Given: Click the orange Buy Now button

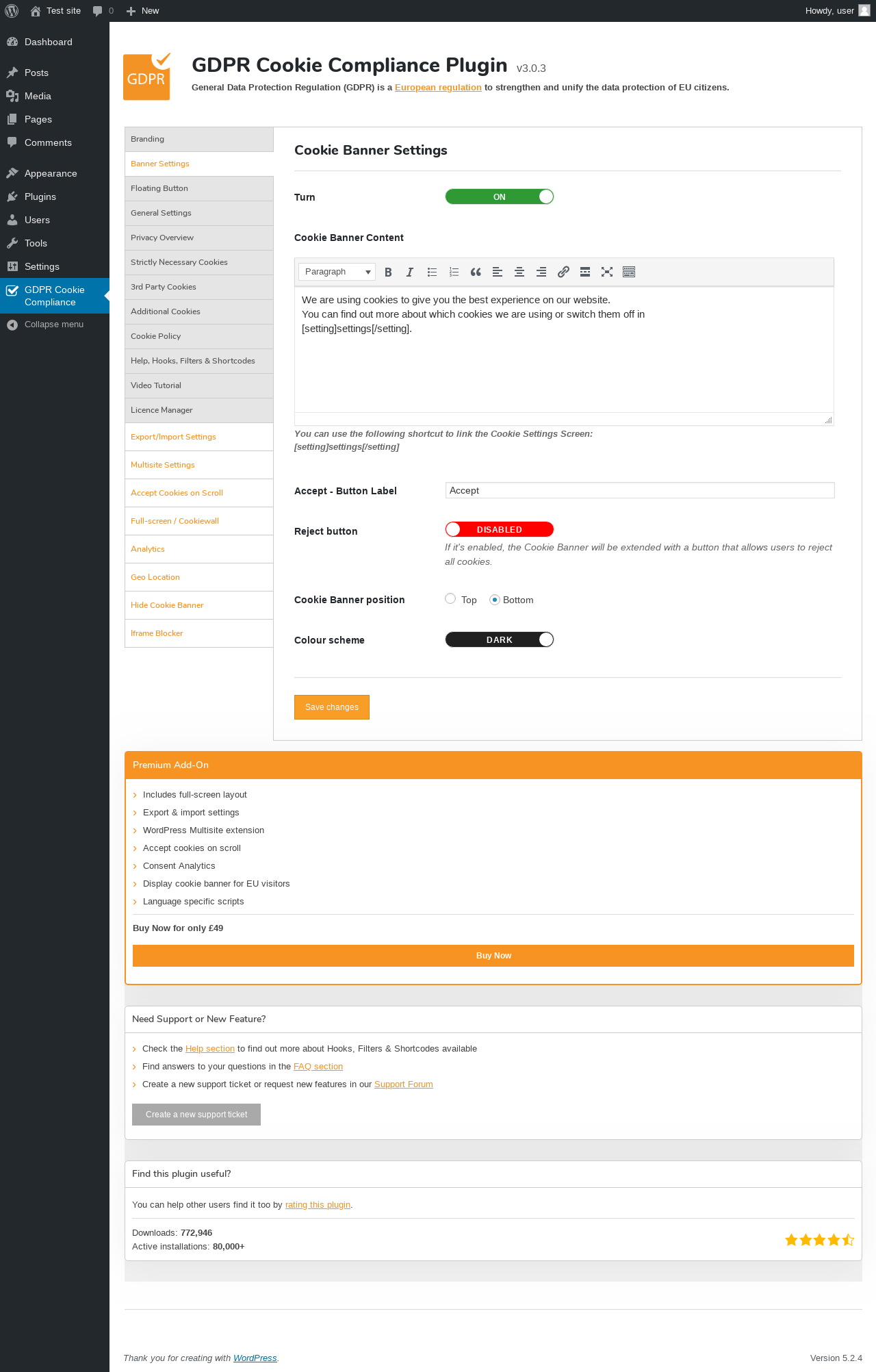Looking at the screenshot, I should click(493, 956).
